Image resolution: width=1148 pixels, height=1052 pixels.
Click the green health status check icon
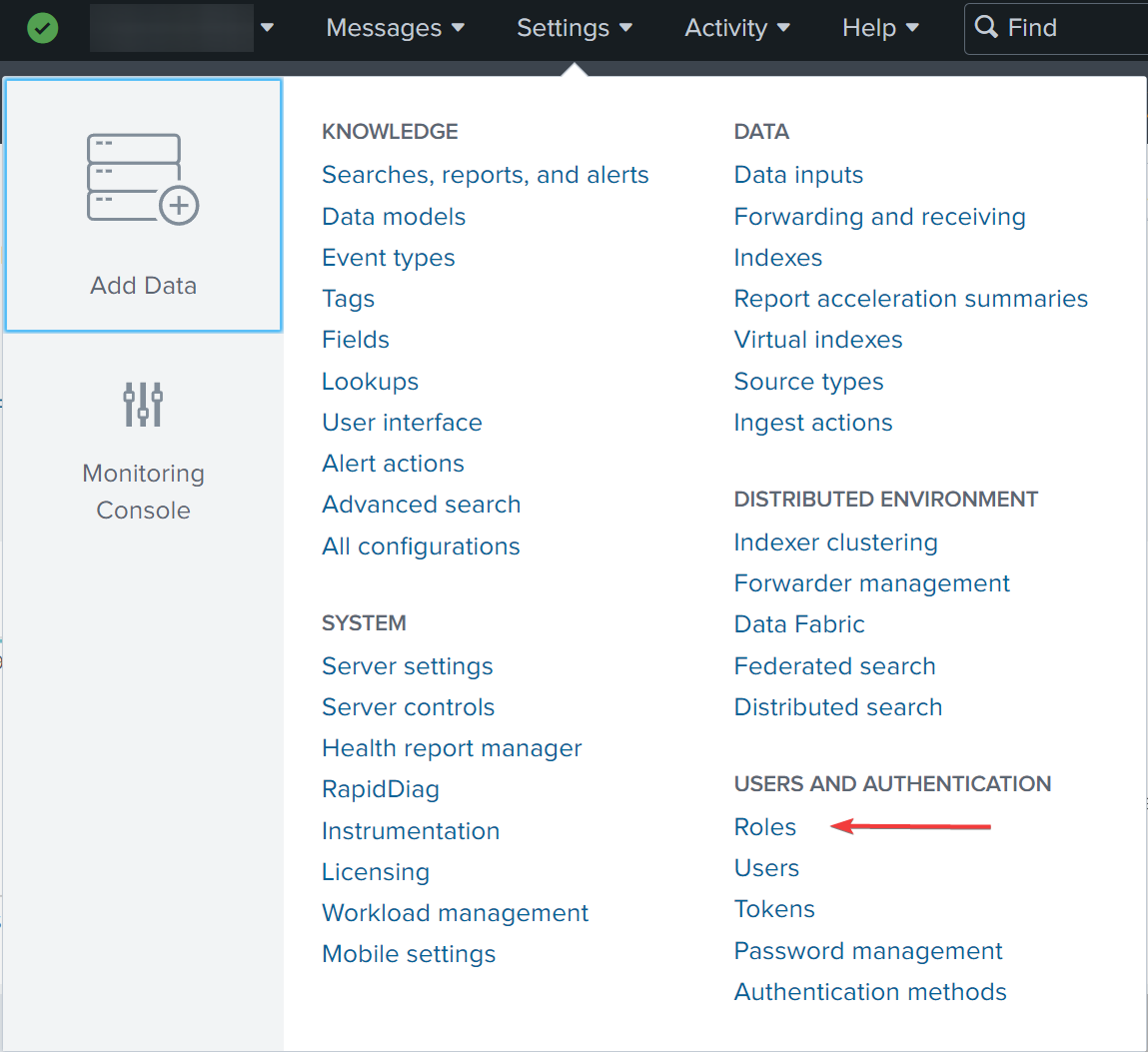click(x=42, y=28)
